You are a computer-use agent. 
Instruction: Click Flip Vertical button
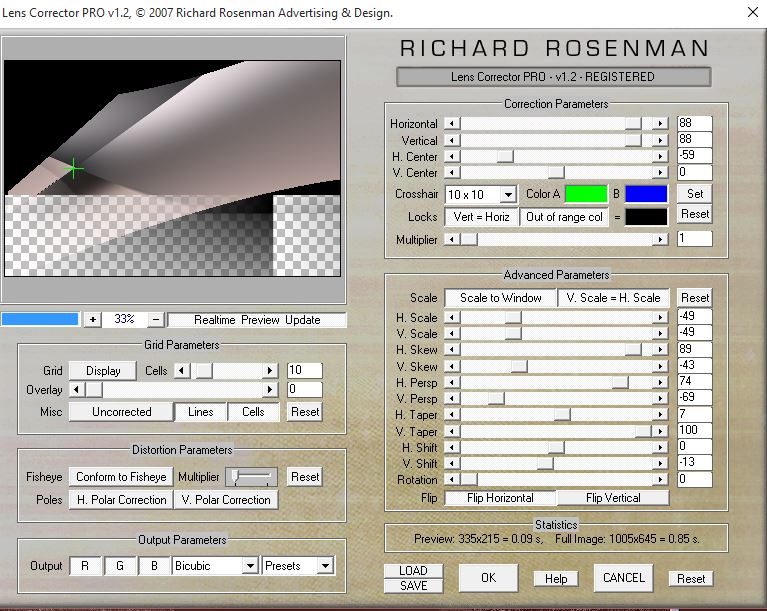pyautogui.click(x=613, y=498)
